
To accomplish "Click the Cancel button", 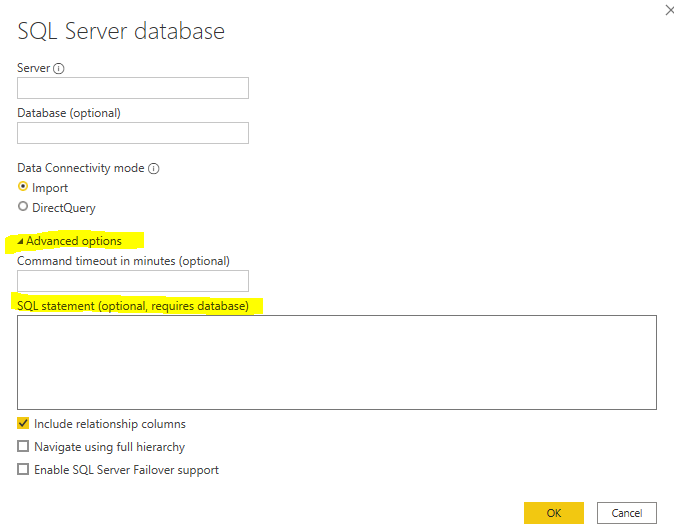I will coord(627,513).
